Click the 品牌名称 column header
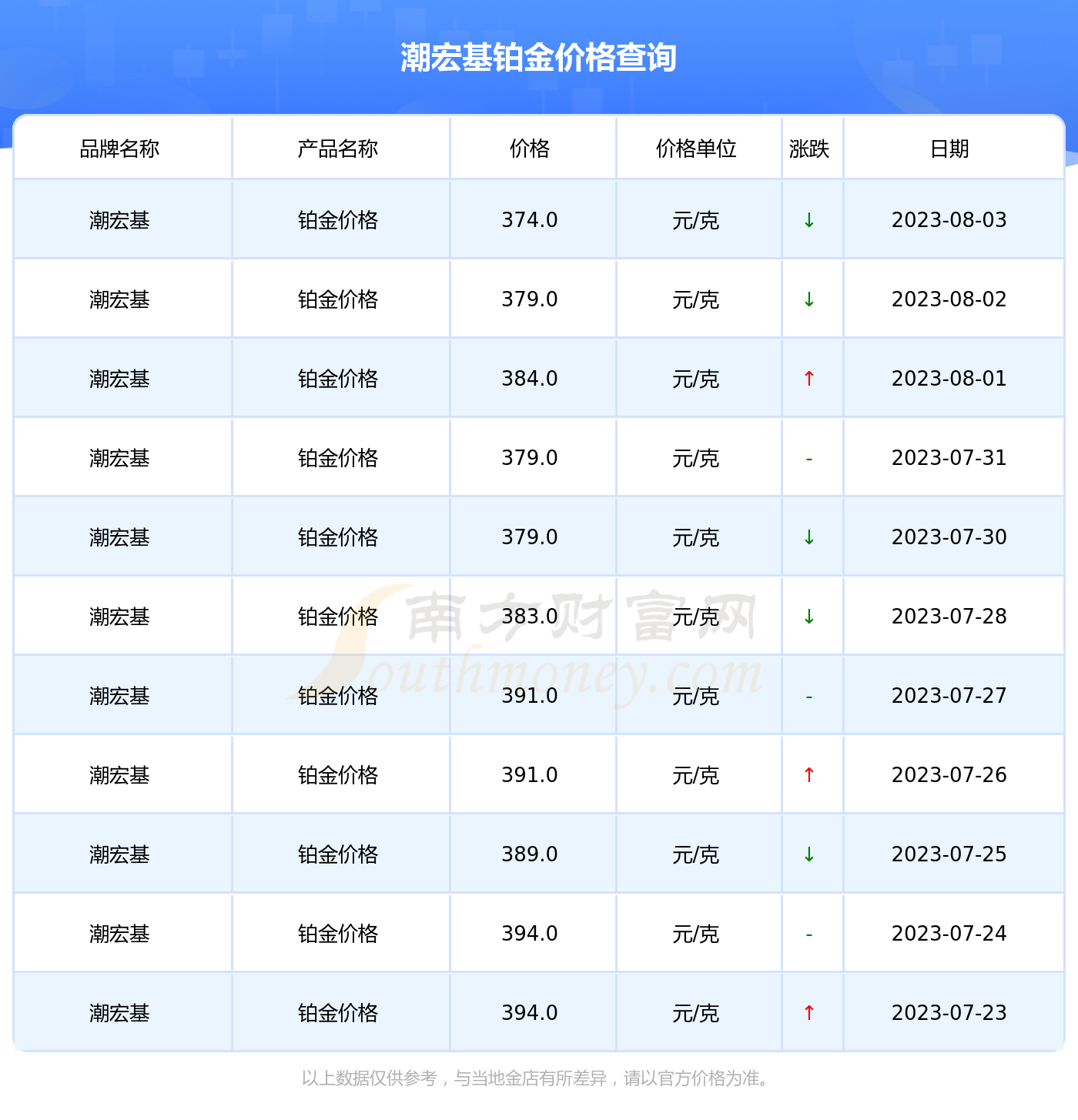Viewport: 1078px width, 1120px height. coord(119,149)
